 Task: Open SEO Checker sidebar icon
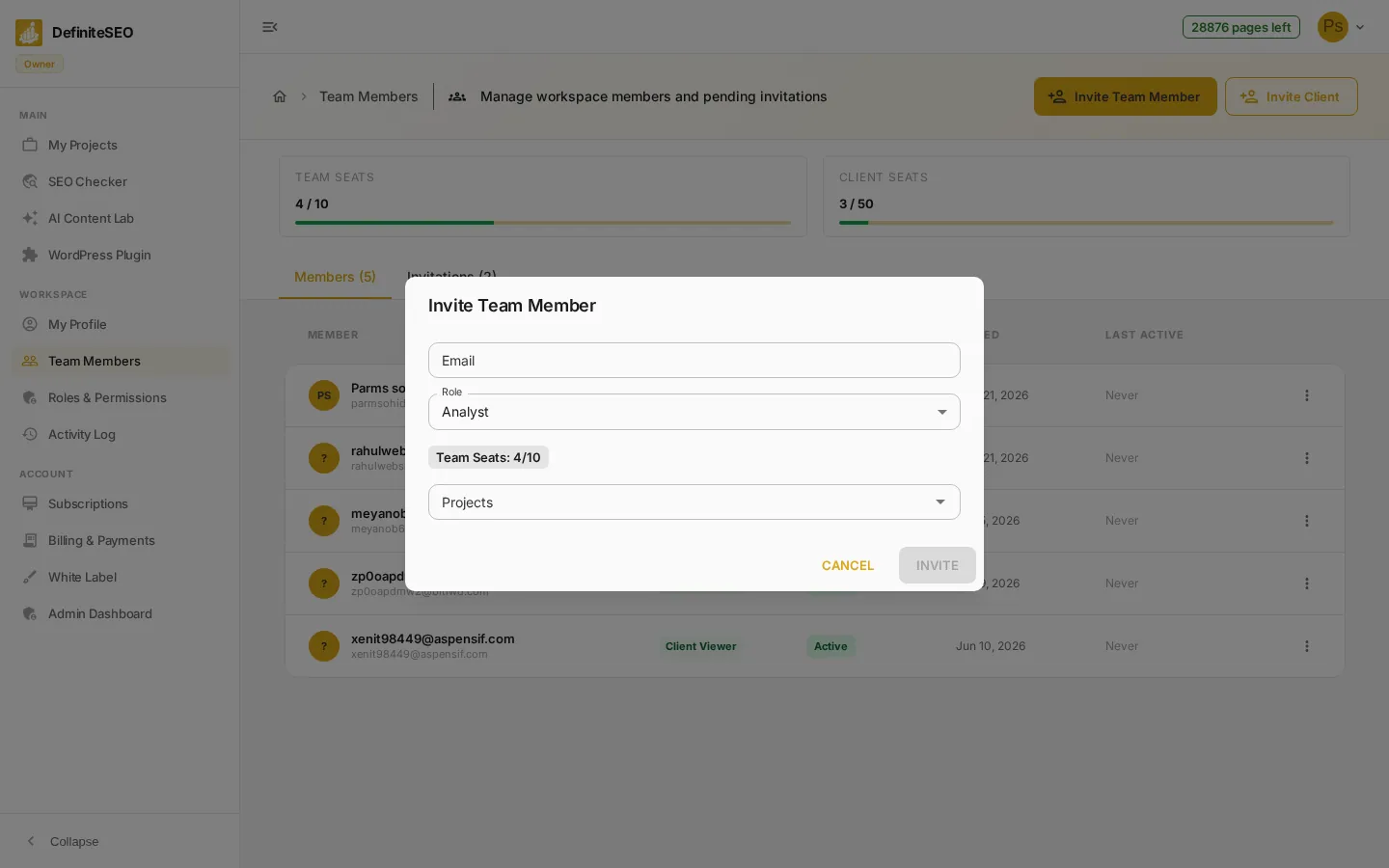pyautogui.click(x=30, y=181)
